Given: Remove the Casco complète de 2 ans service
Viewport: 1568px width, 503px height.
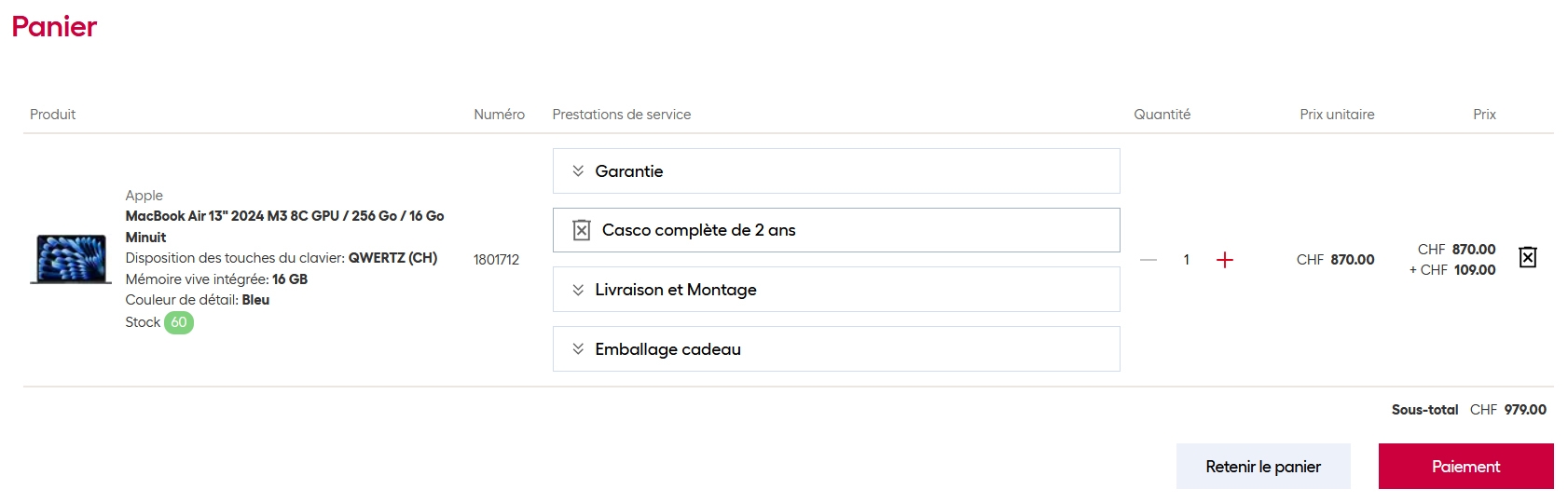Looking at the screenshot, I should (x=581, y=230).
